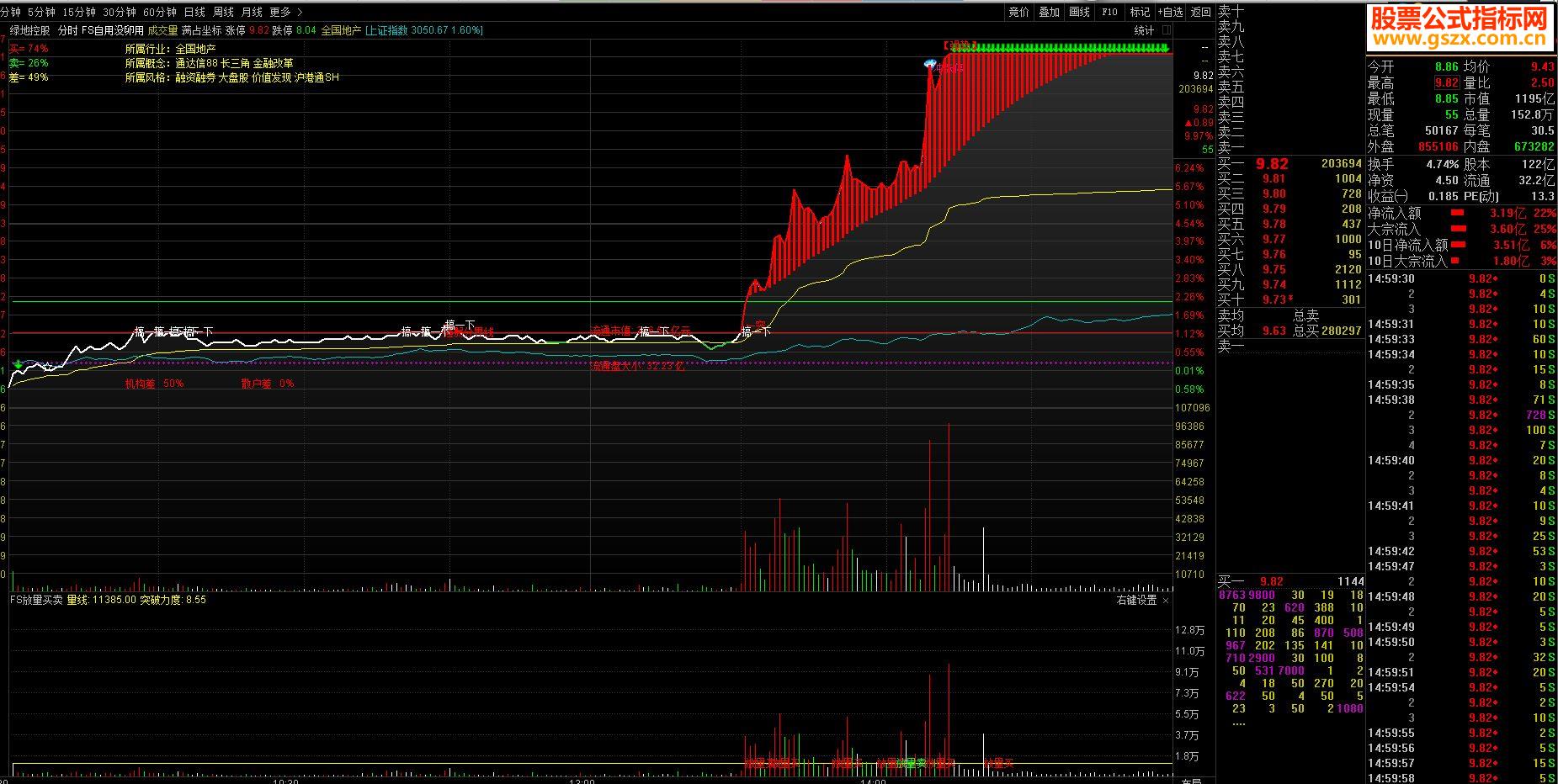
Task: Click the 净流入额 3.19亿 row
Action: pos(1461,214)
